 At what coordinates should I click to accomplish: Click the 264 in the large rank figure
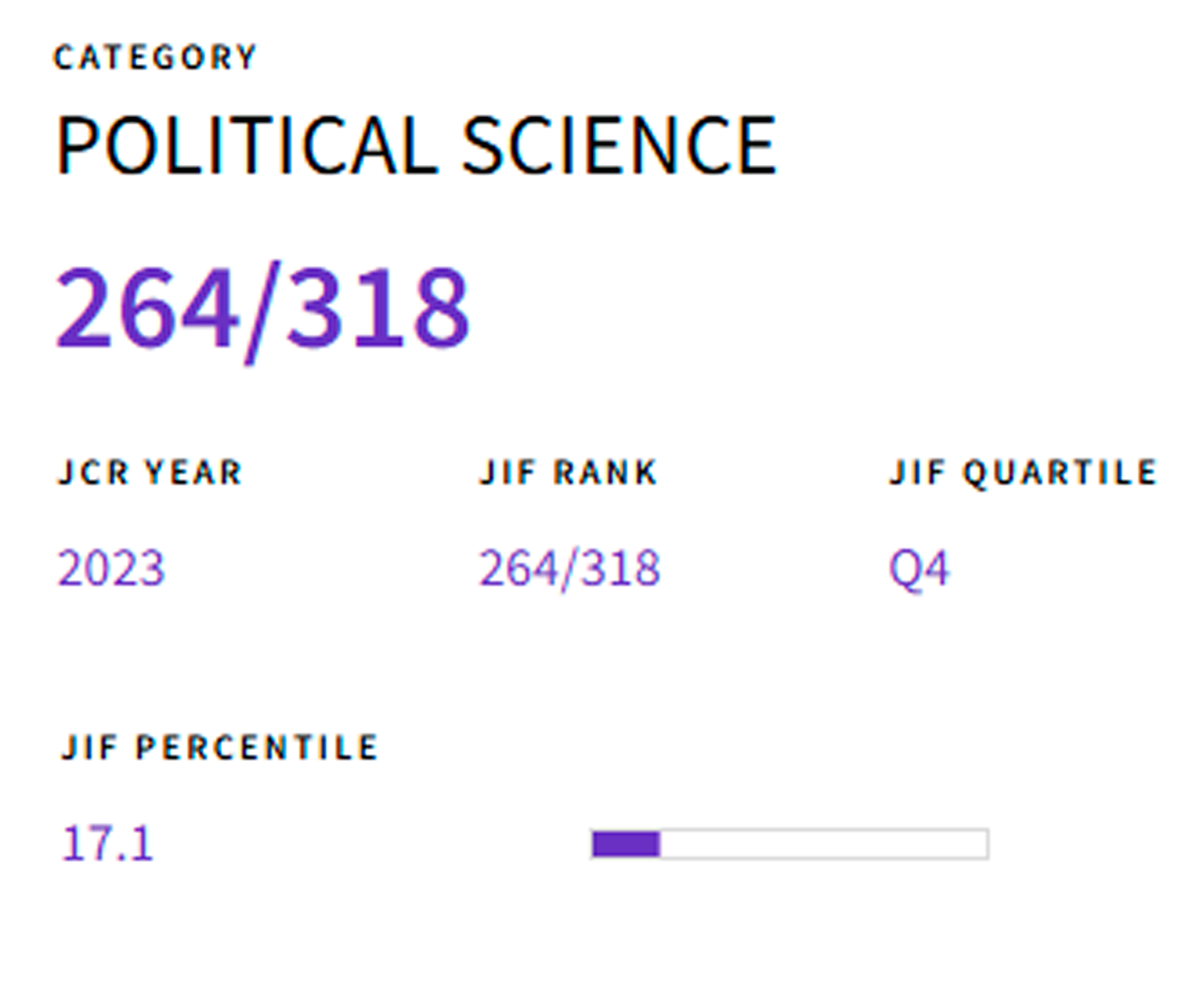click(146, 308)
